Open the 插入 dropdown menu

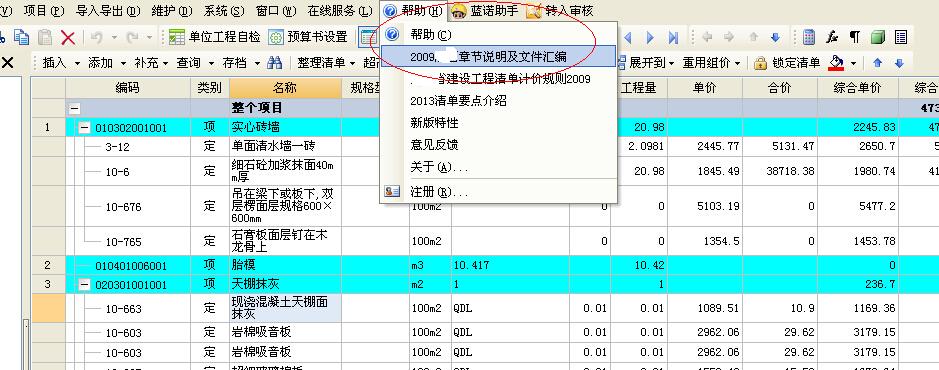pyautogui.click(x=62, y=63)
